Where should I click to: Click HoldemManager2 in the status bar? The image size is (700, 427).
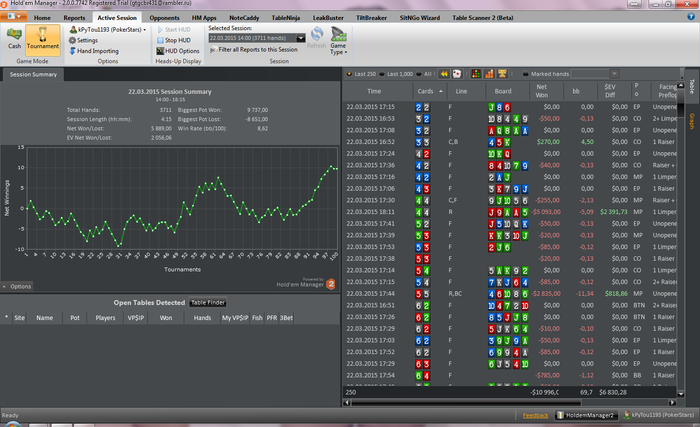[x=586, y=415]
